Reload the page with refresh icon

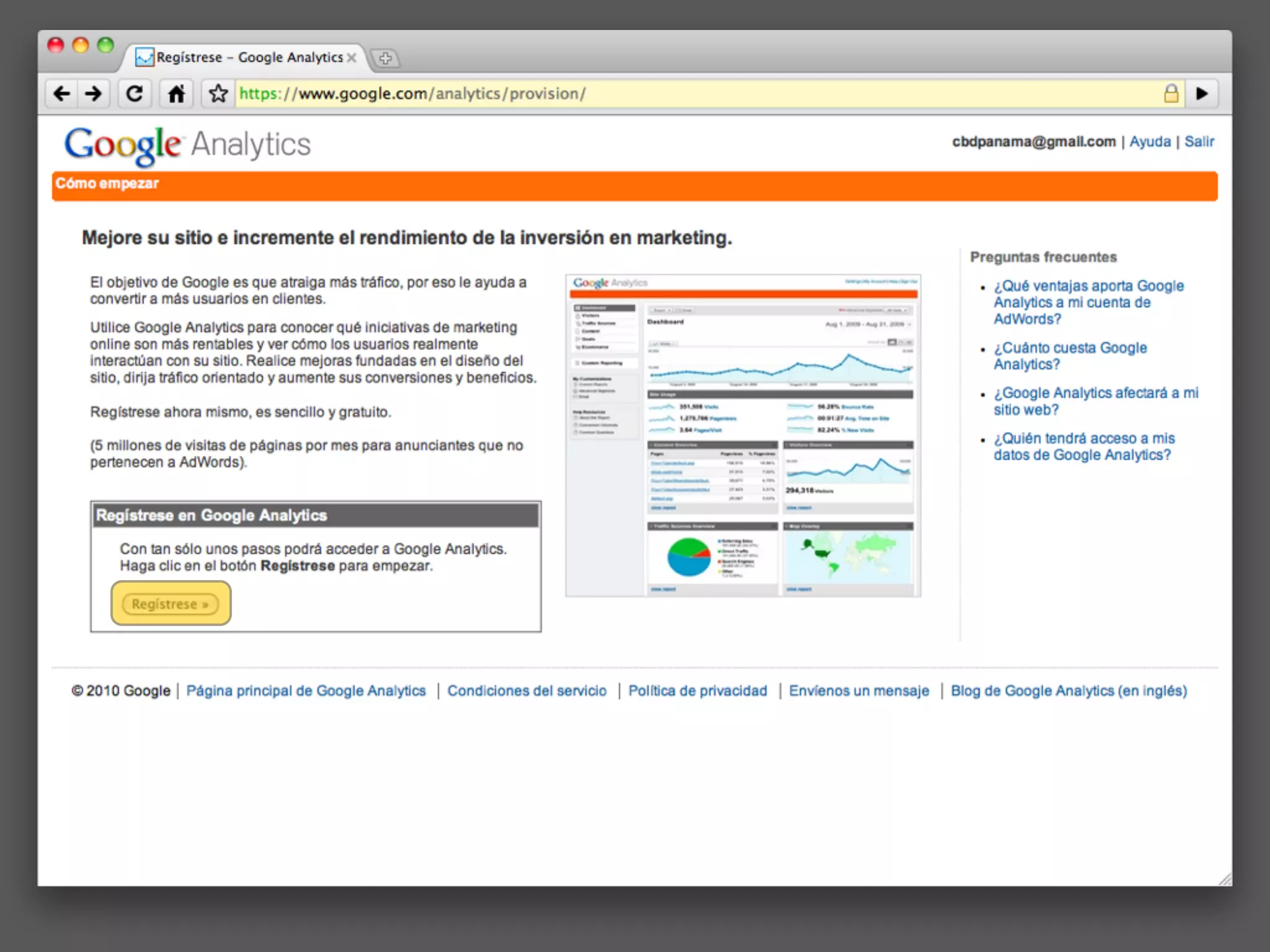click(135, 94)
